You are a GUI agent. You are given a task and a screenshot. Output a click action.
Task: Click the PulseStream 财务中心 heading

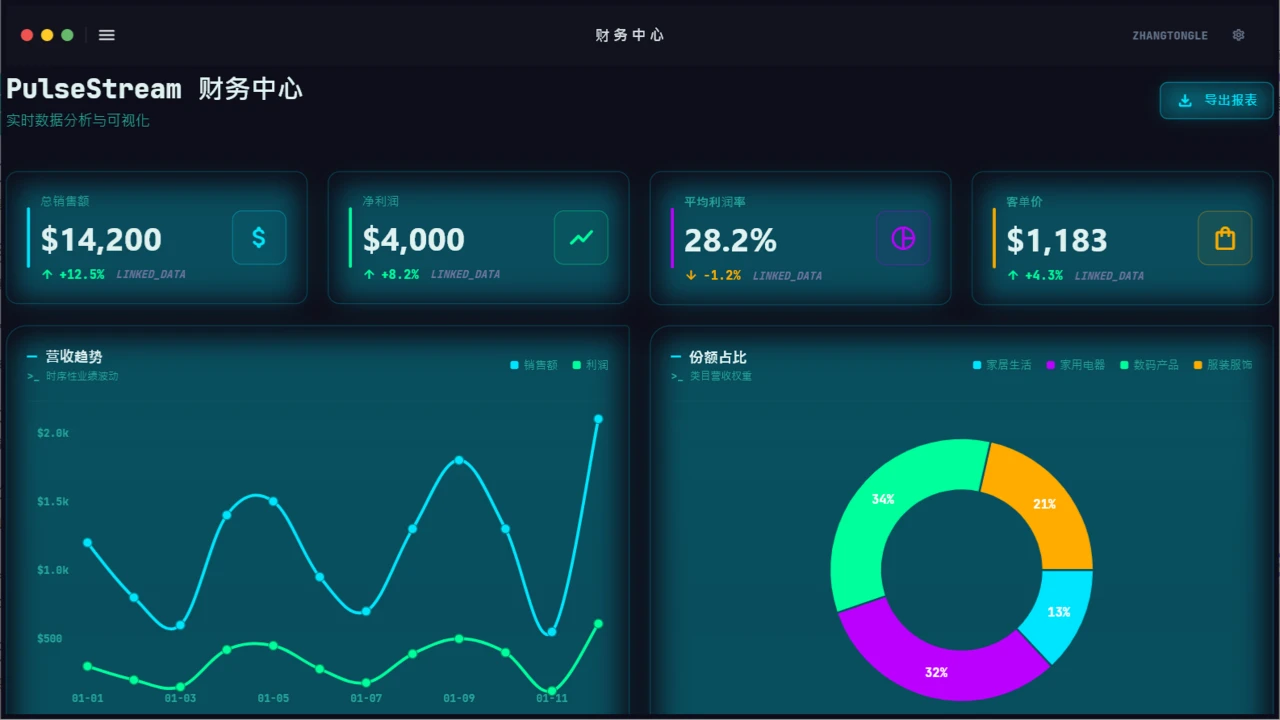(154, 89)
